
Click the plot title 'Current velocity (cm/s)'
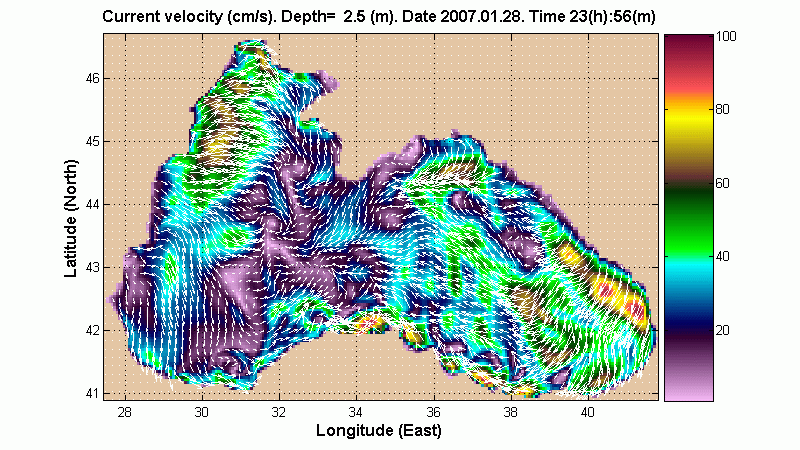pyautogui.click(x=190, y=17)
